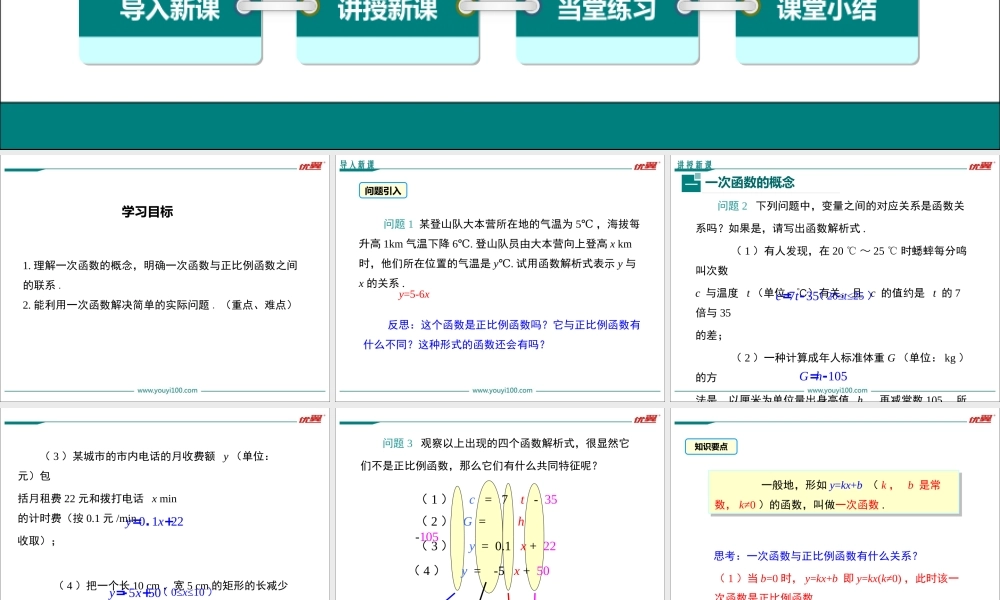Screen dimensions: 1000x600
Task: Click the 优翼 logo on 一次函数的概念 slide
Action: point(980,167)
